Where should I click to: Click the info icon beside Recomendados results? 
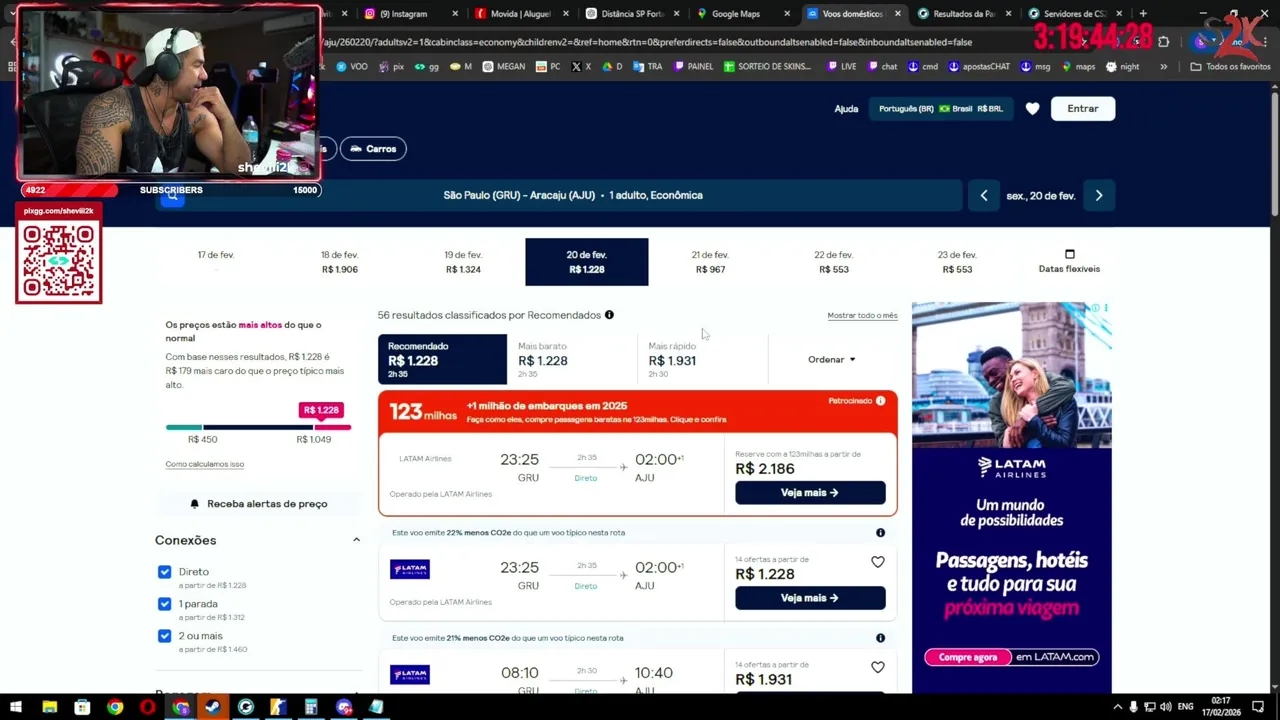pyautogui.click(x=609, y=315)
